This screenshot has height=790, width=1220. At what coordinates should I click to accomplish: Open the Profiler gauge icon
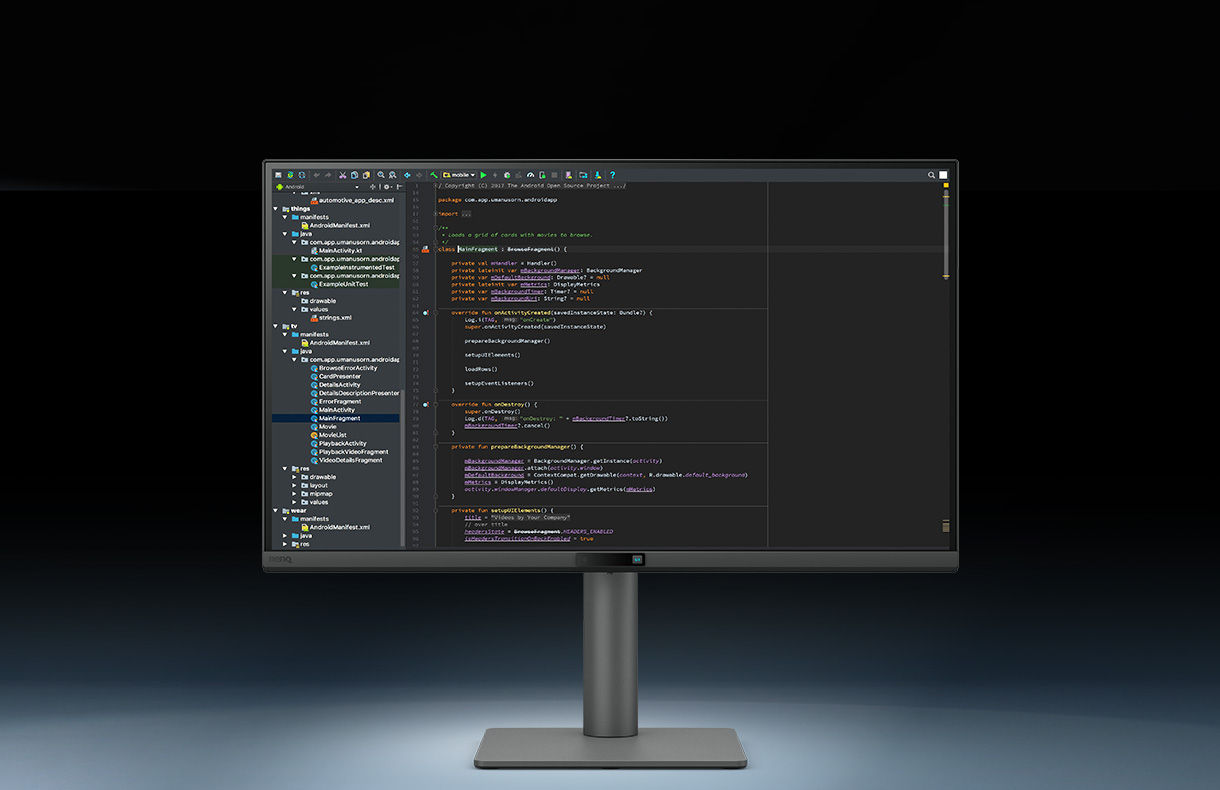(x=530, y=175)
